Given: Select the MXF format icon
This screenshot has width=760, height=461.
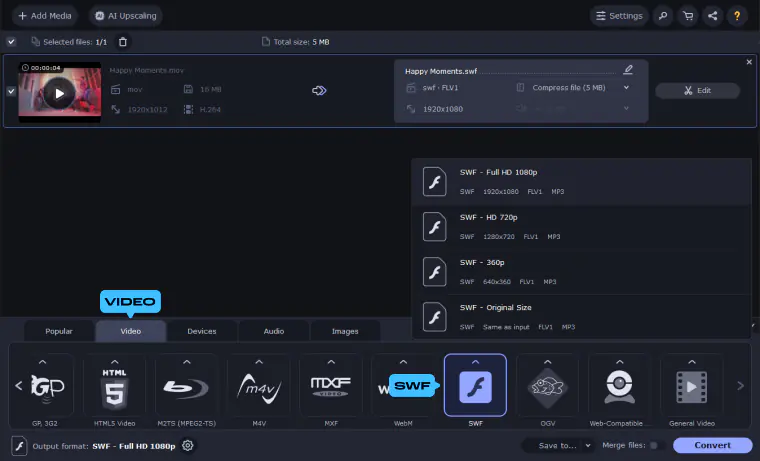Looking at the screenshot, I should coord(331,387).
